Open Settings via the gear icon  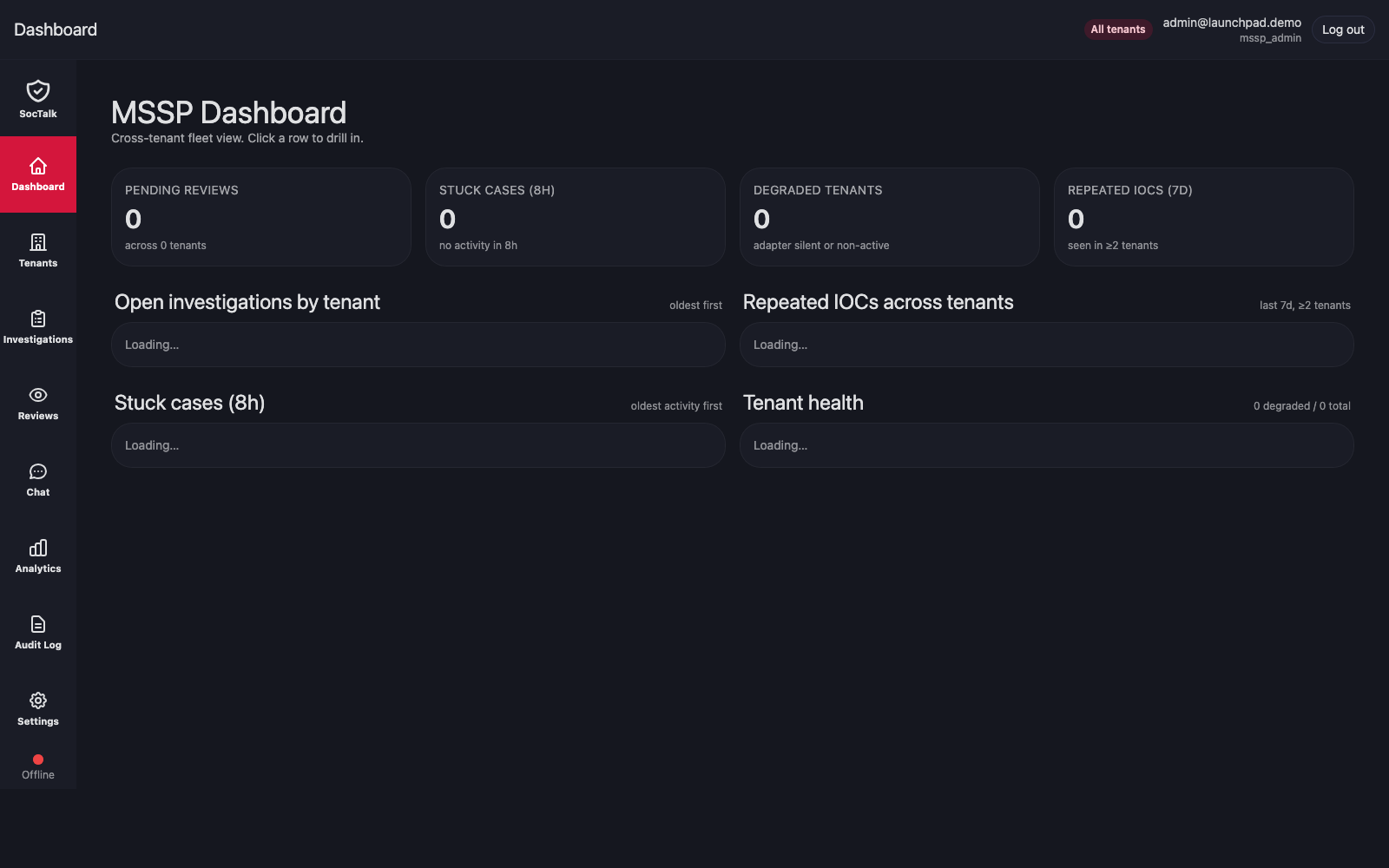38,700
